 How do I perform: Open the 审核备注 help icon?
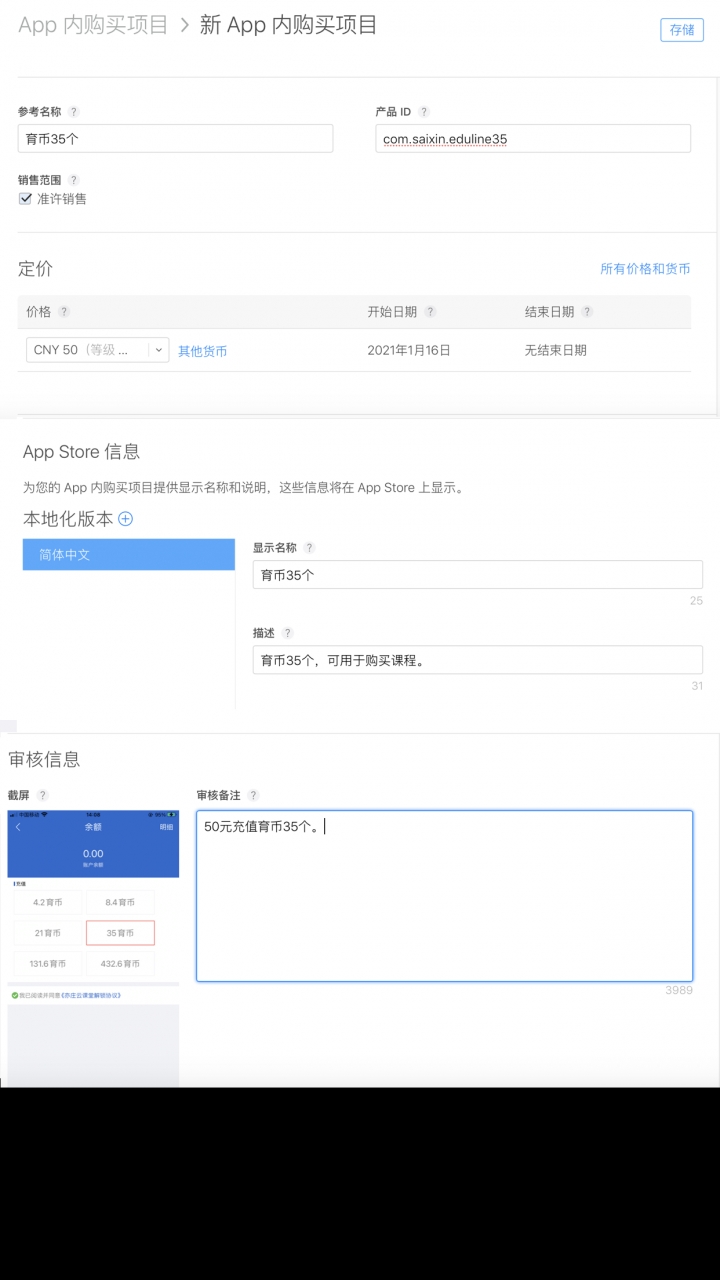coord(253,795)
